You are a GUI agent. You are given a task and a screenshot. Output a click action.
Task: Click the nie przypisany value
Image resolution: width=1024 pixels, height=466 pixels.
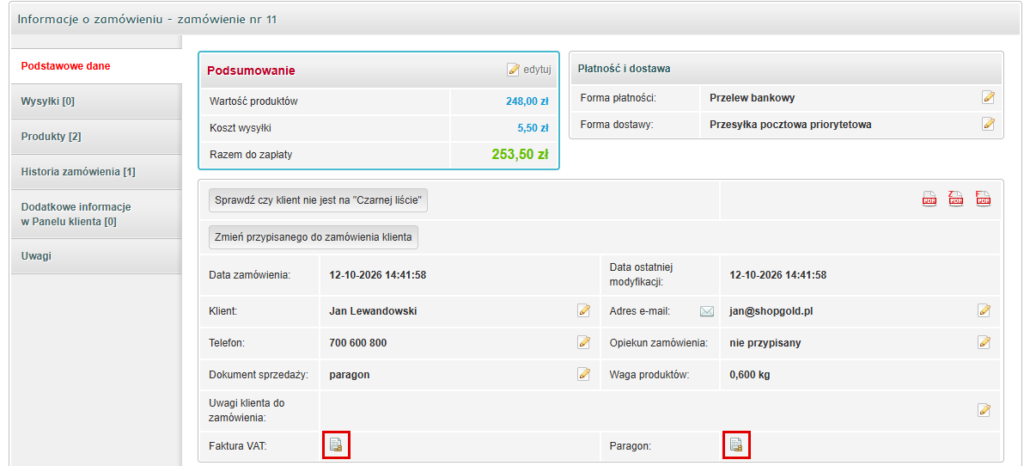click(765, 343)
